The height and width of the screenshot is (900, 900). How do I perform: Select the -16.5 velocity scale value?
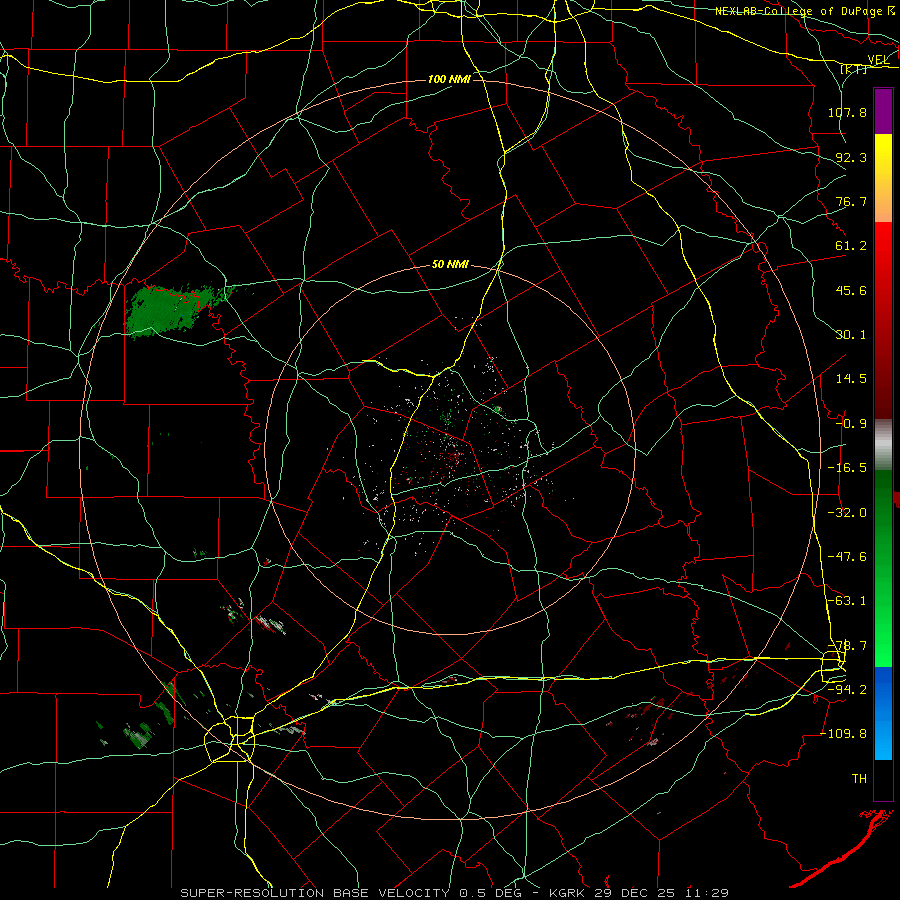tap(847, 468)
